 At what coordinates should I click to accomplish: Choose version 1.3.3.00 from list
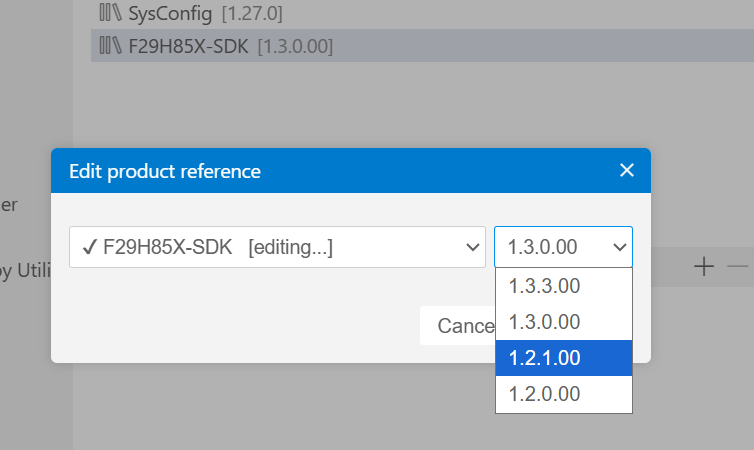coord(564,286)
